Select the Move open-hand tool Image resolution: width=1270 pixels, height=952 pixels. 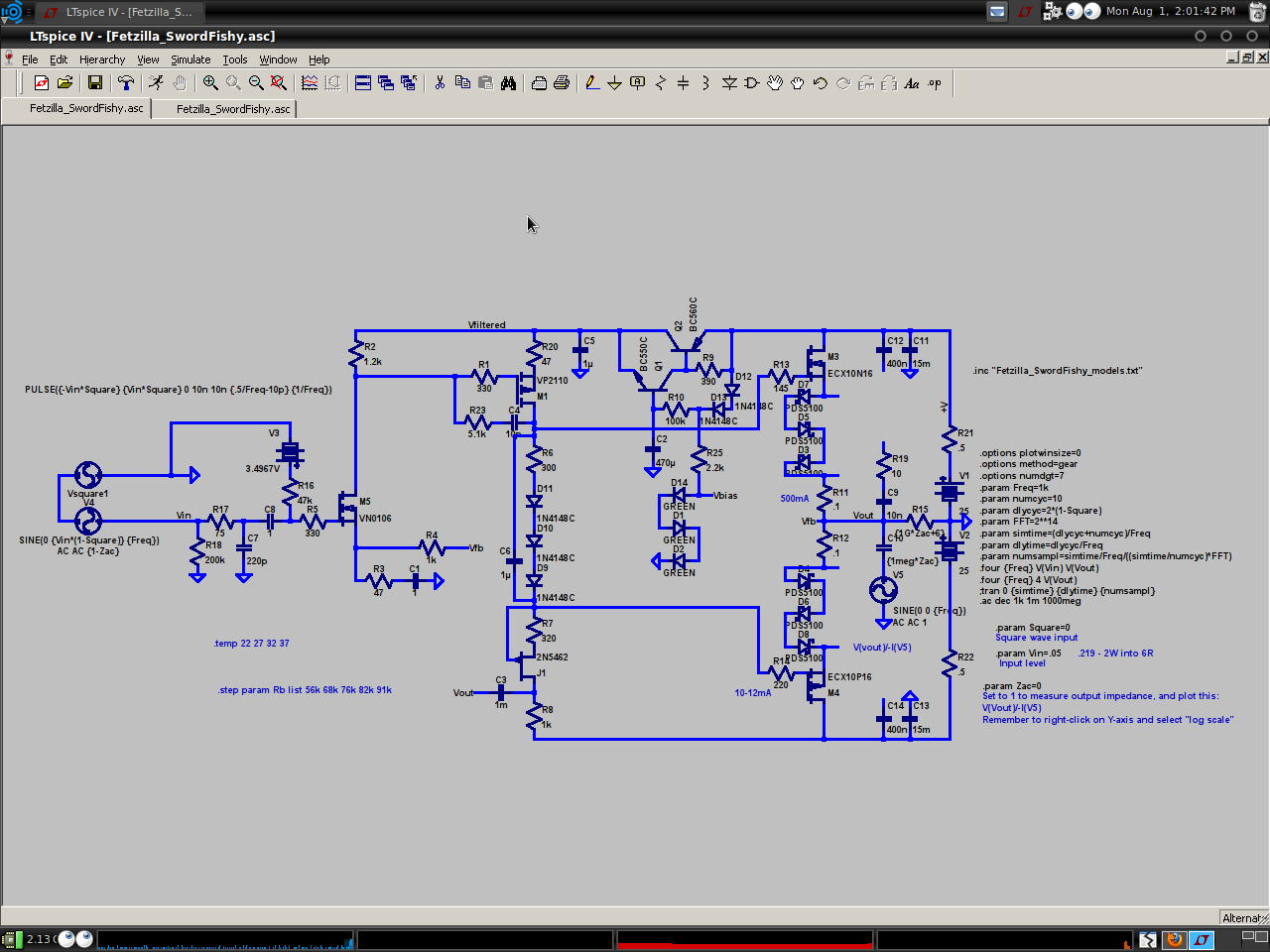[775, 83]
